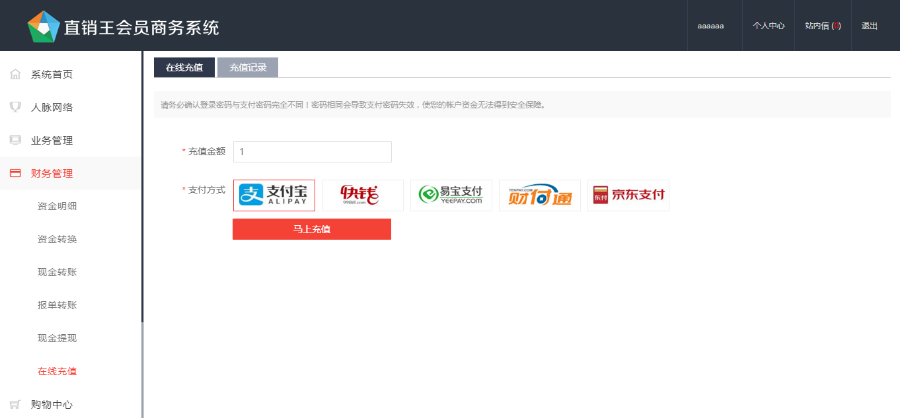Open 个人中心 in the header
This screenshot has width=900, height=418.
(769, 26)
